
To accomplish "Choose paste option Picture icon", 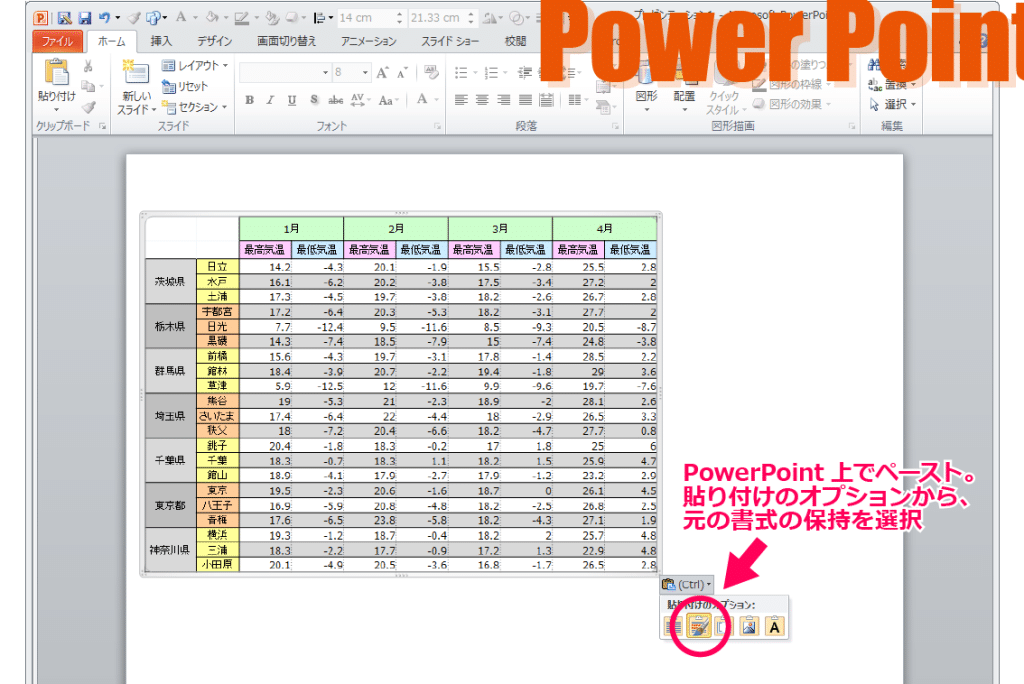I will [x=749, y=627].
